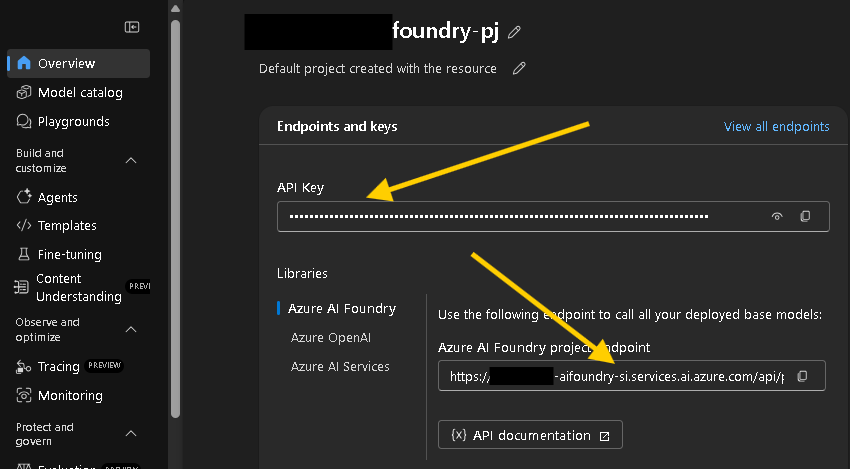The width and height of the screenshot is (850, 469).
Task: Click the Endpoints and keys heading
Action: 337,126
